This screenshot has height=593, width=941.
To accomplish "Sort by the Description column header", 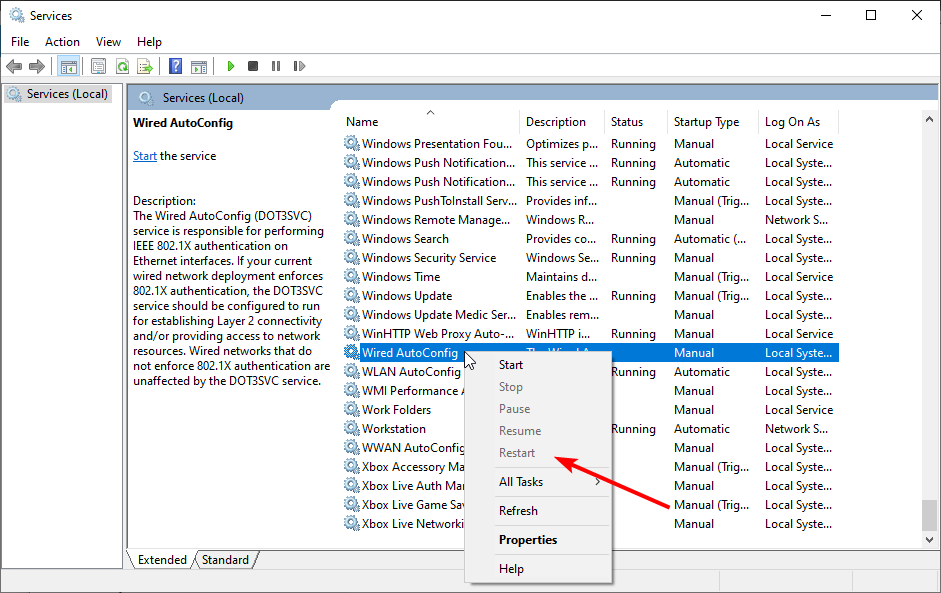I will click(562, 122).
